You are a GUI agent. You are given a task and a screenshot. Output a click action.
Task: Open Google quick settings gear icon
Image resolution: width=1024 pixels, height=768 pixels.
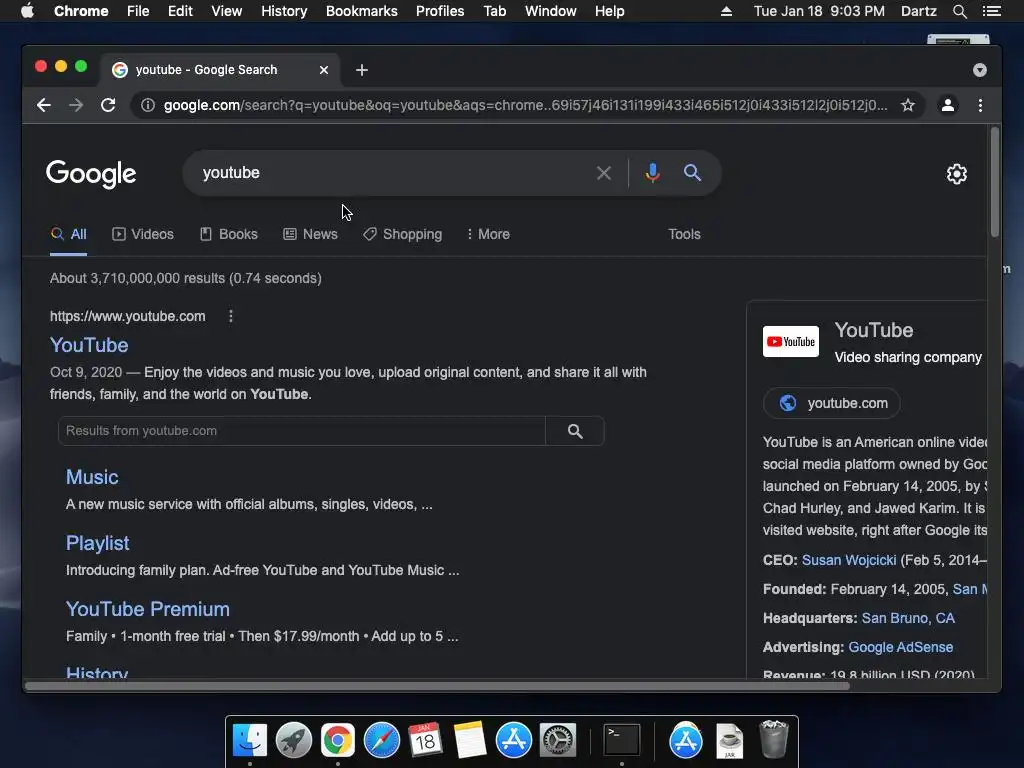957,174
